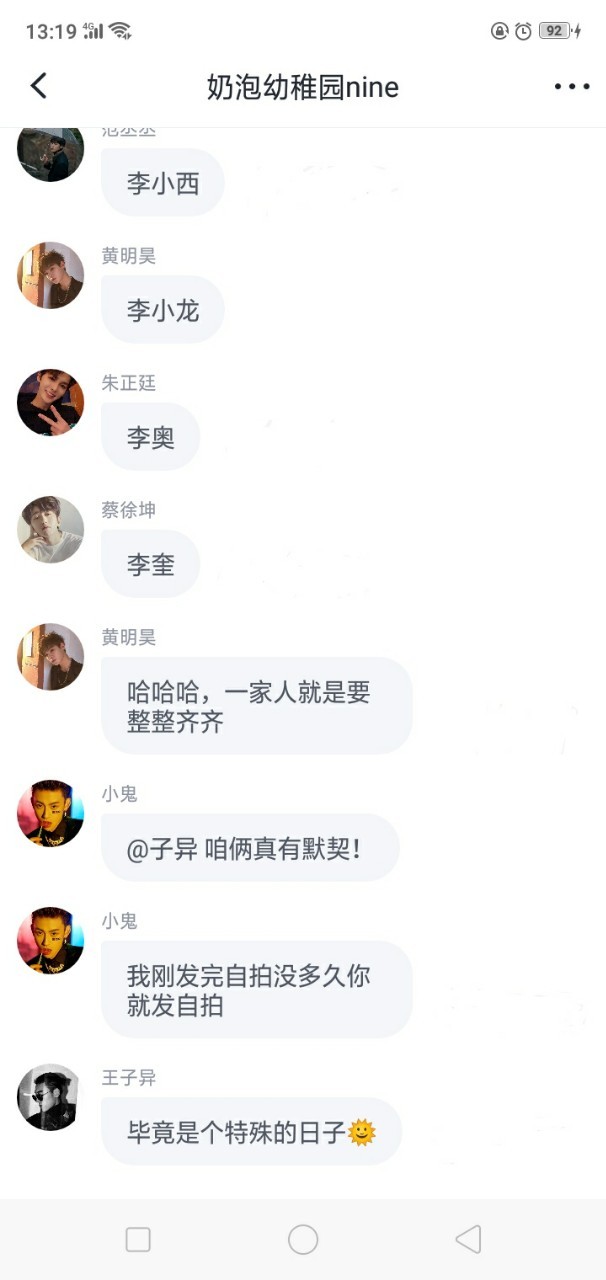
Task: Open 朱正廷's avatar with peace sign
Action: (x=50, y=402)
